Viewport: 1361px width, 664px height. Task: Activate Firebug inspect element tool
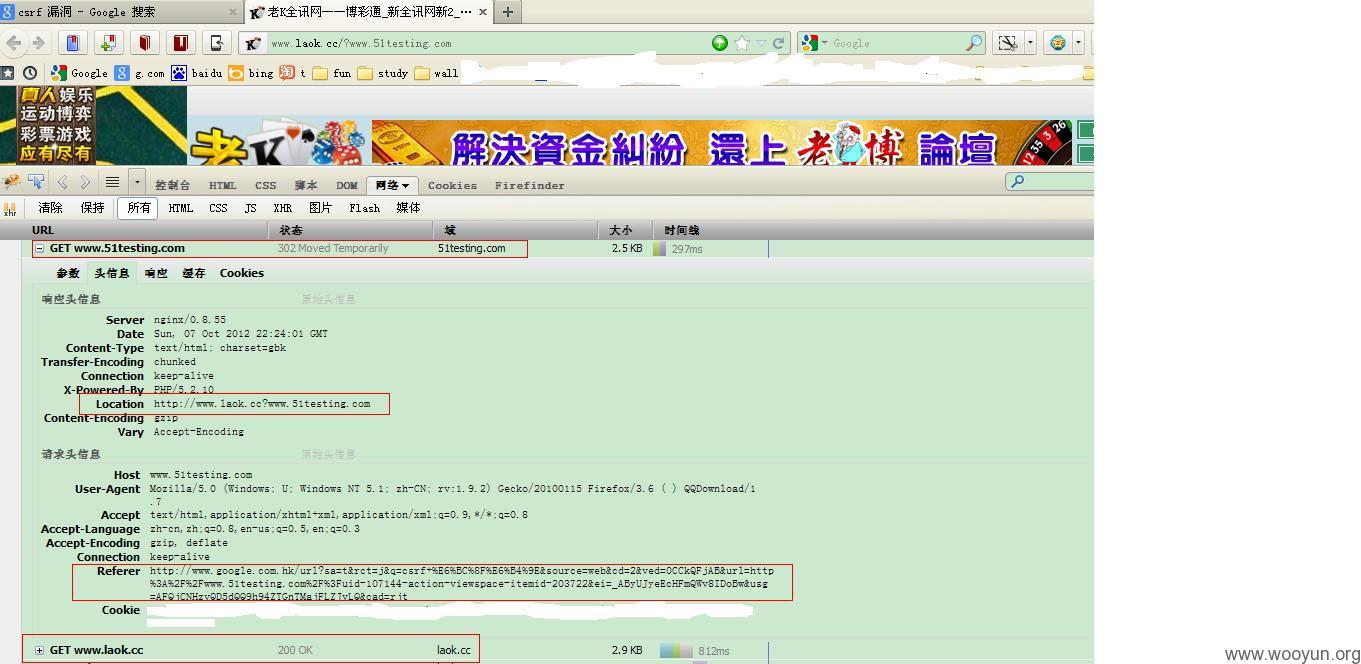[36, 182]
